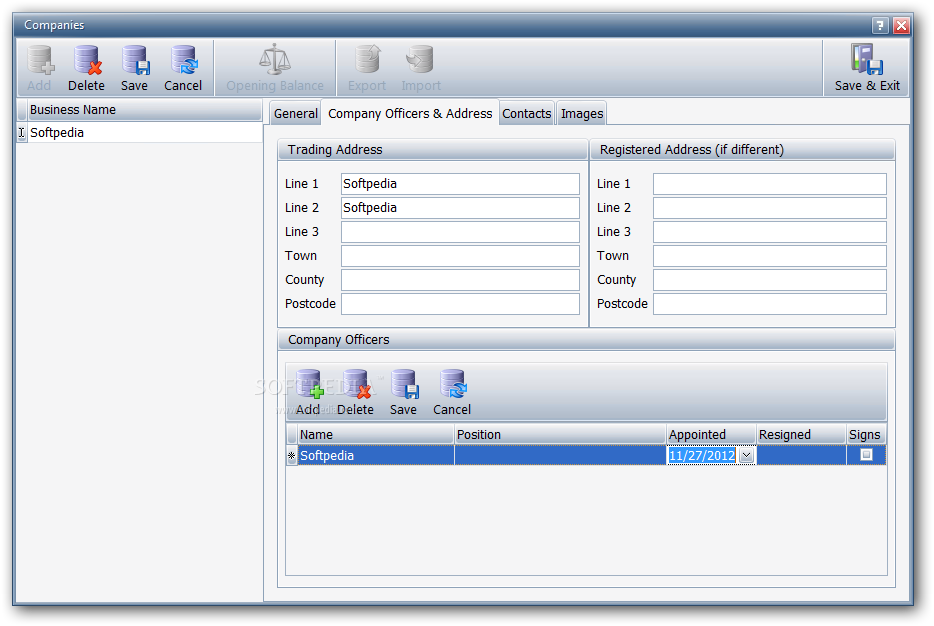Click the Appointed date 11/27/2012
934x626 pixels.
tap(702, 456)
